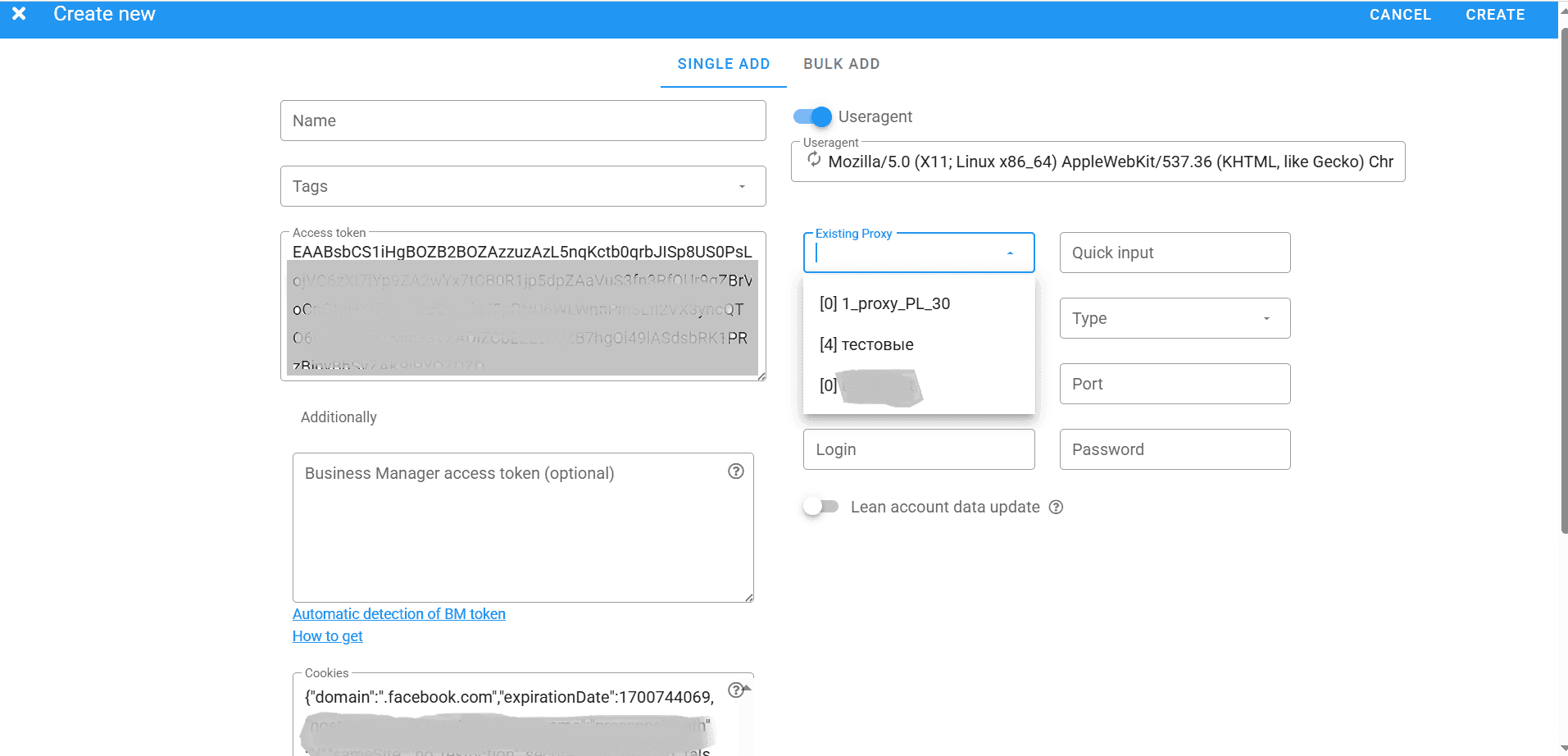
Task: Collapse the Existing Proxy dropdown arrow
Action: (x=1010, y=253)
